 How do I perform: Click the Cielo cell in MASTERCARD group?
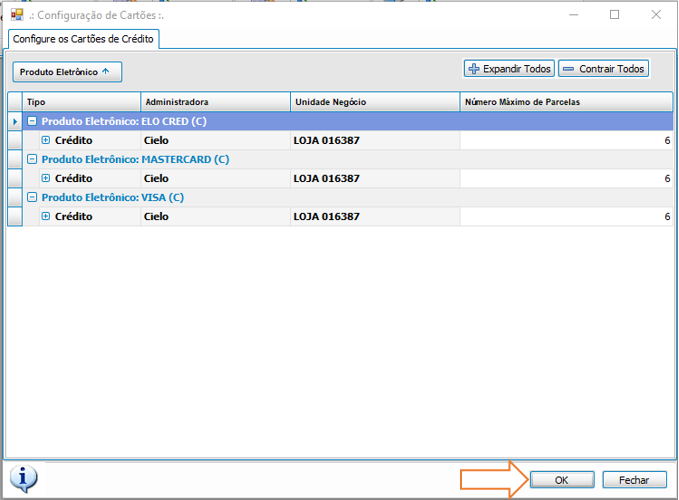(x=215, y=178)
